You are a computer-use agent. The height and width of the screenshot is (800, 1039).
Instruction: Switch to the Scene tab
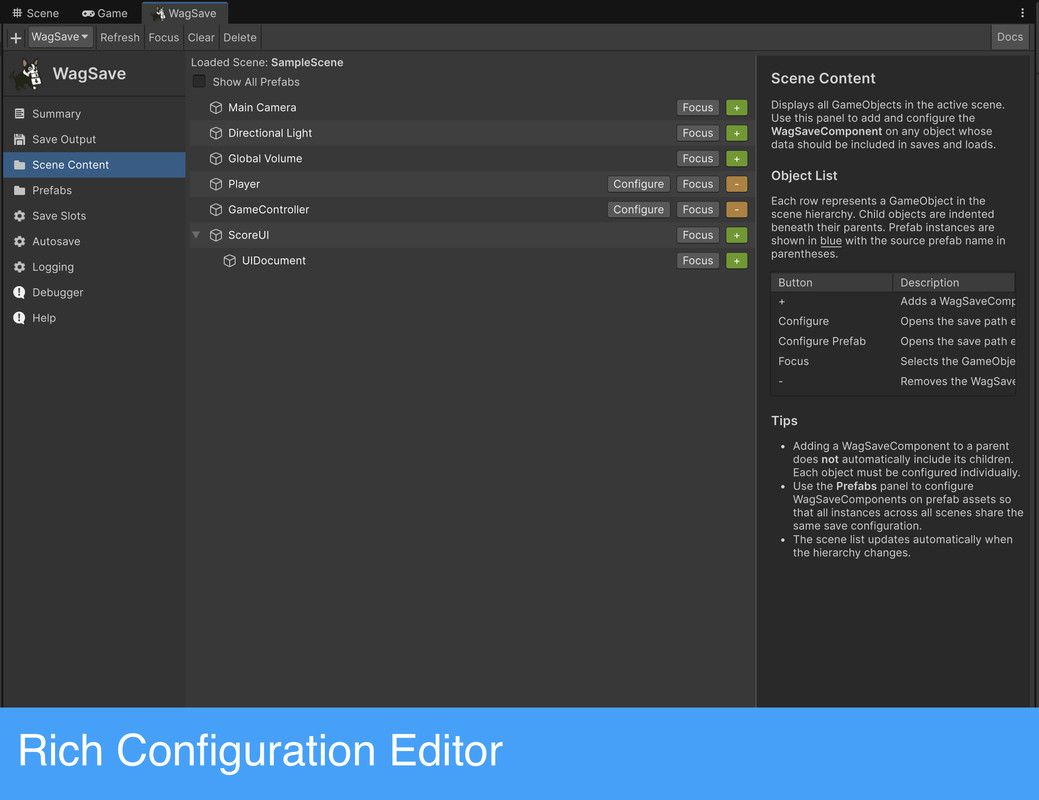[x=36, y=13]
